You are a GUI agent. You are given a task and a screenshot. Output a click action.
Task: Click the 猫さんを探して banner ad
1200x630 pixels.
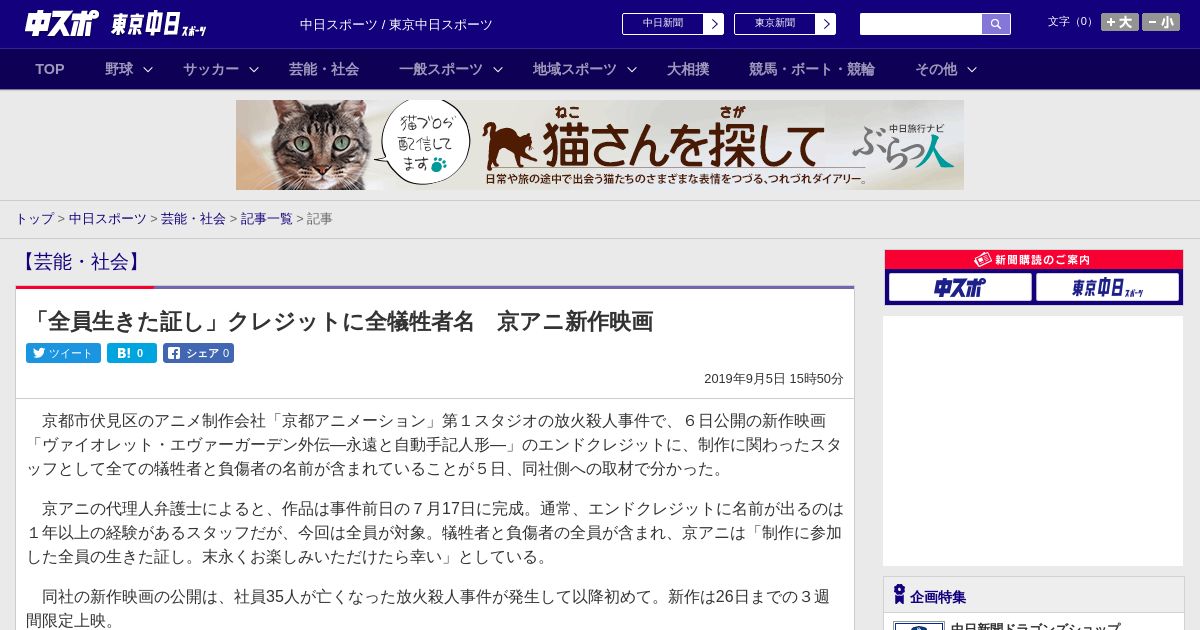[x=600, y=145]
